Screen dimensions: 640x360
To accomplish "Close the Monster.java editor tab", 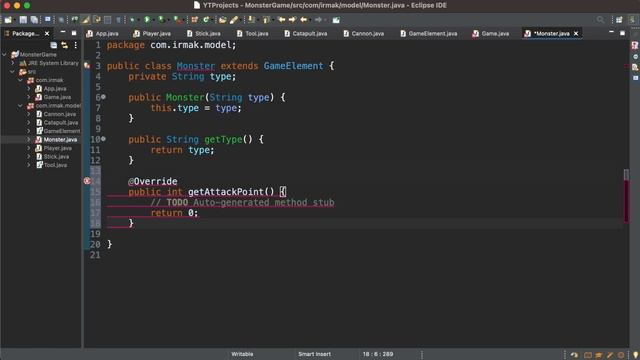I will point(576,33).
